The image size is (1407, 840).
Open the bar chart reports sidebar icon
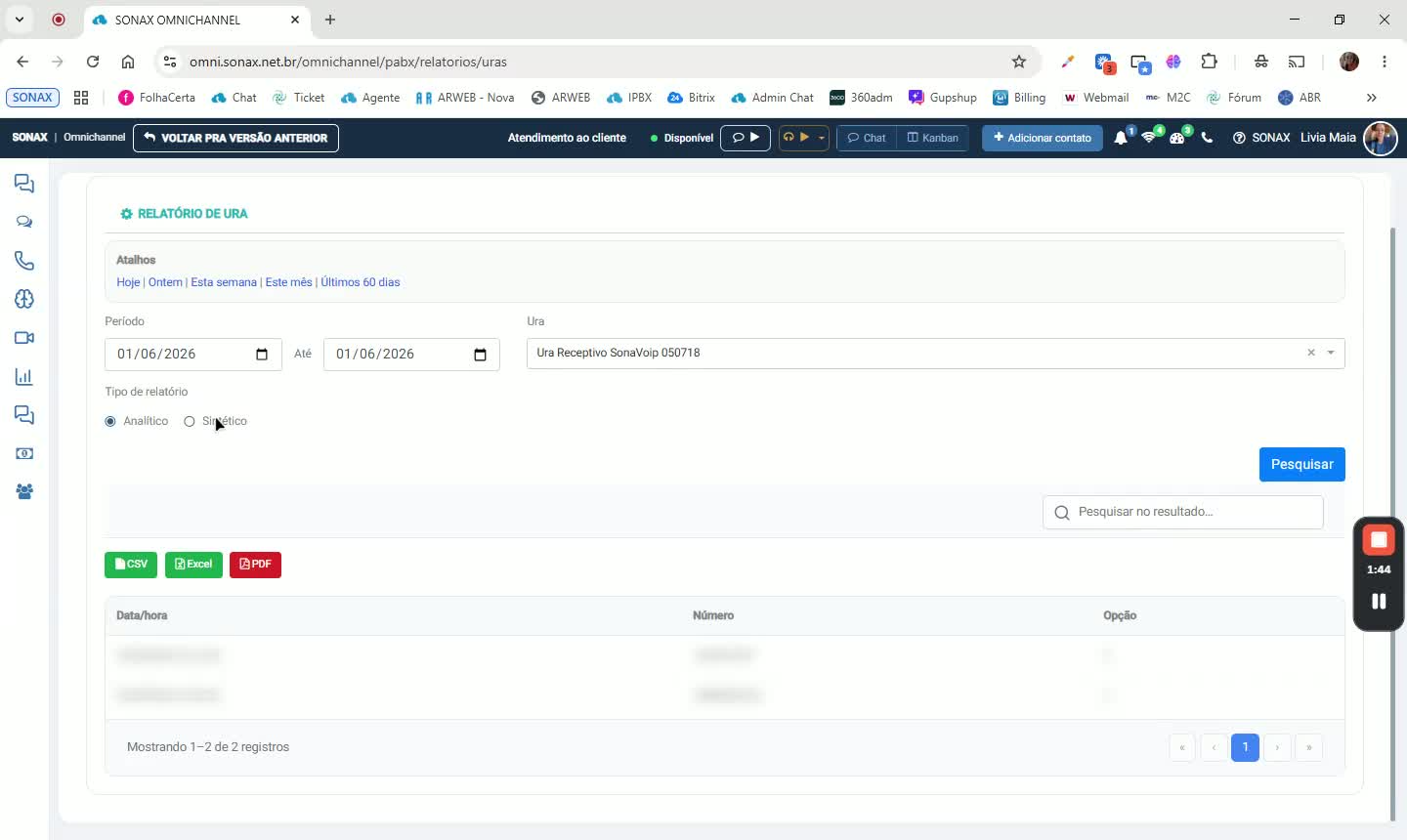[24, 377]
